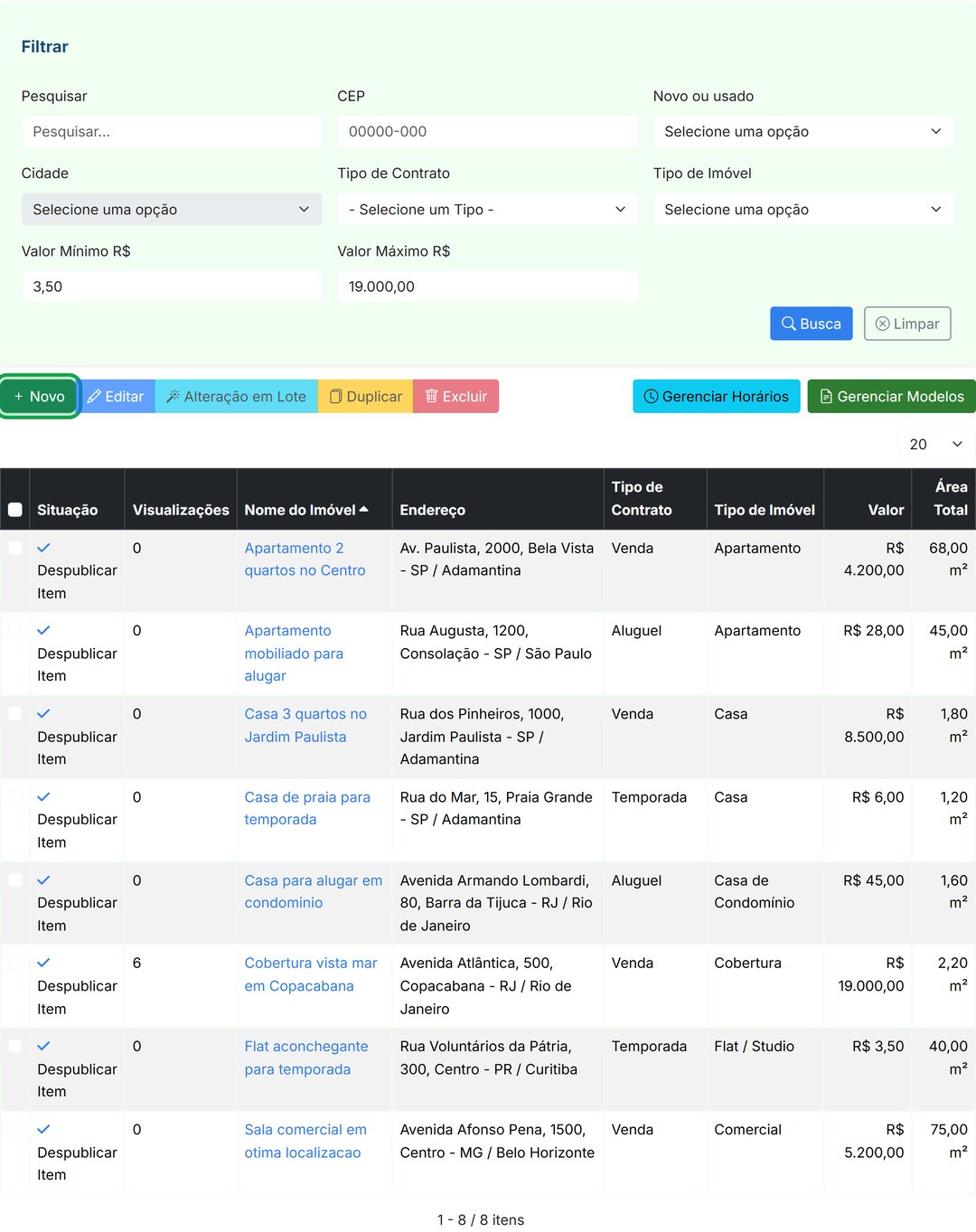Click the circled-x icon in Limpar button
This screenshot has height=1232, width=976.
(882, 324)
